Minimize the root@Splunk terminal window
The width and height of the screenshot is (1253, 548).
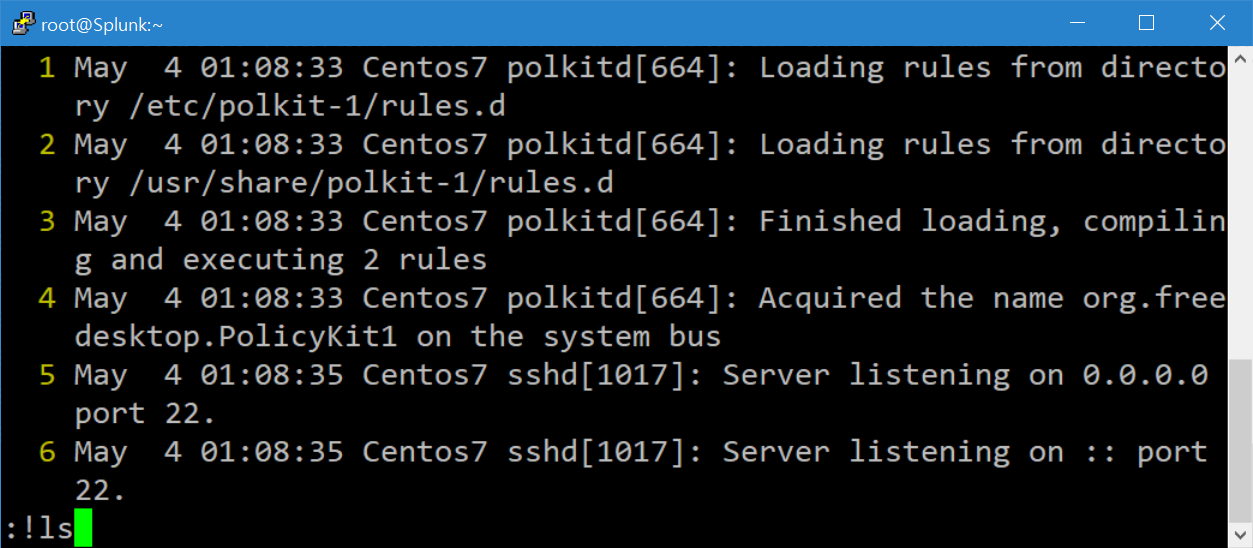(x=1077, y=23)
